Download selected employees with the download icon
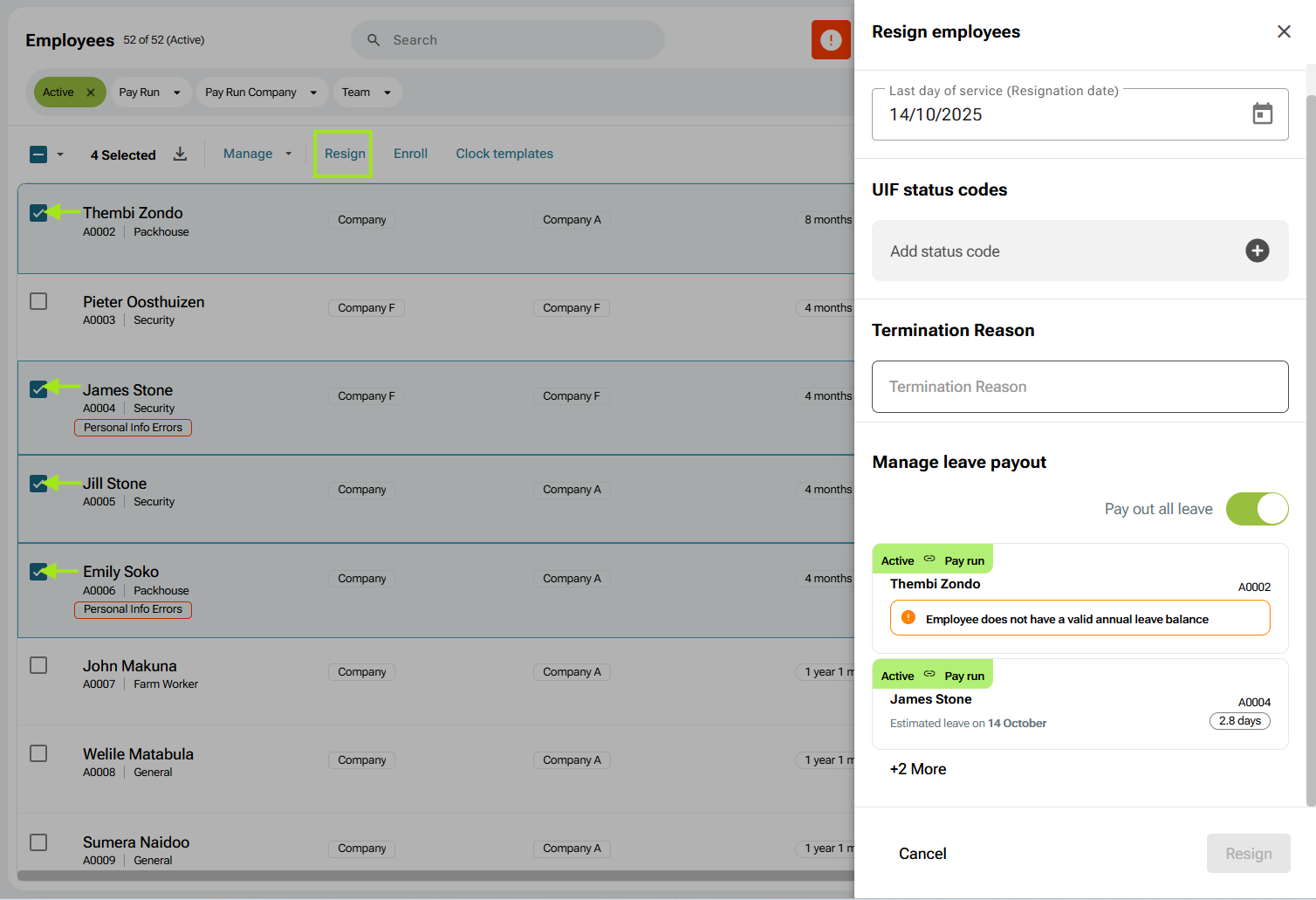The height and width of the screenshot is (900, 1316). [x=180, y=155]
